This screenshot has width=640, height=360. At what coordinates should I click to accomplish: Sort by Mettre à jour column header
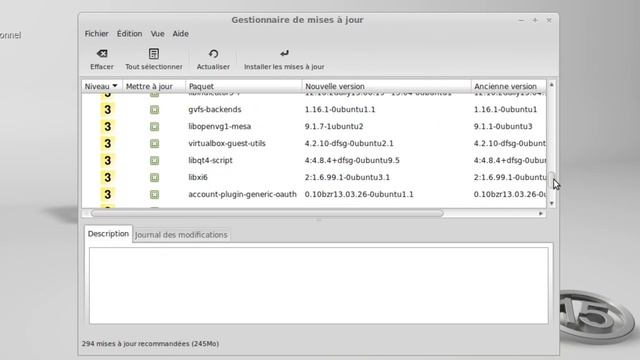coord(153,86)
